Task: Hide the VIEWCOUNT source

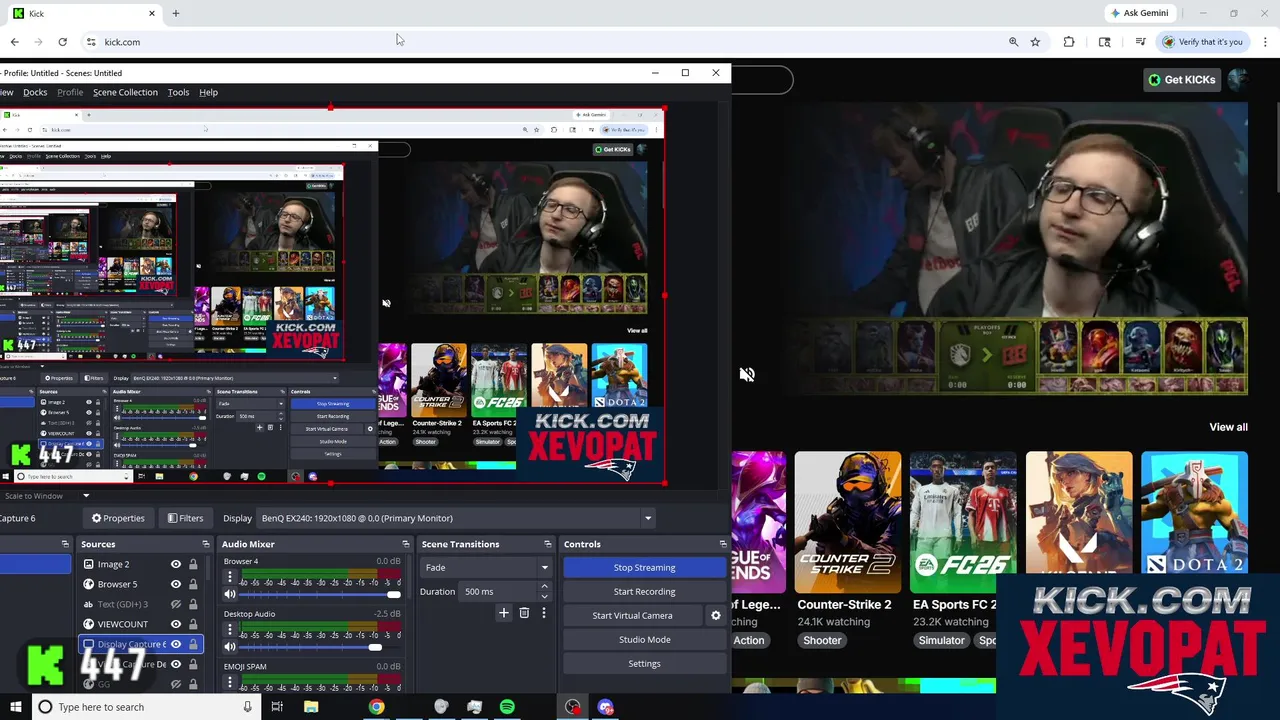Action: point(176,624)
